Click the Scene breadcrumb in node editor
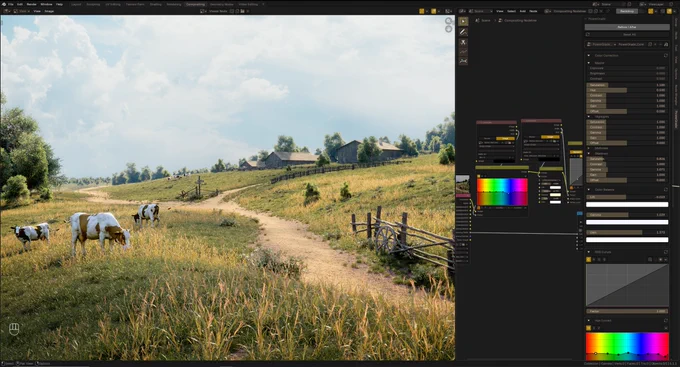This screenshot has height=367, width=680. [x=483, y=20]
